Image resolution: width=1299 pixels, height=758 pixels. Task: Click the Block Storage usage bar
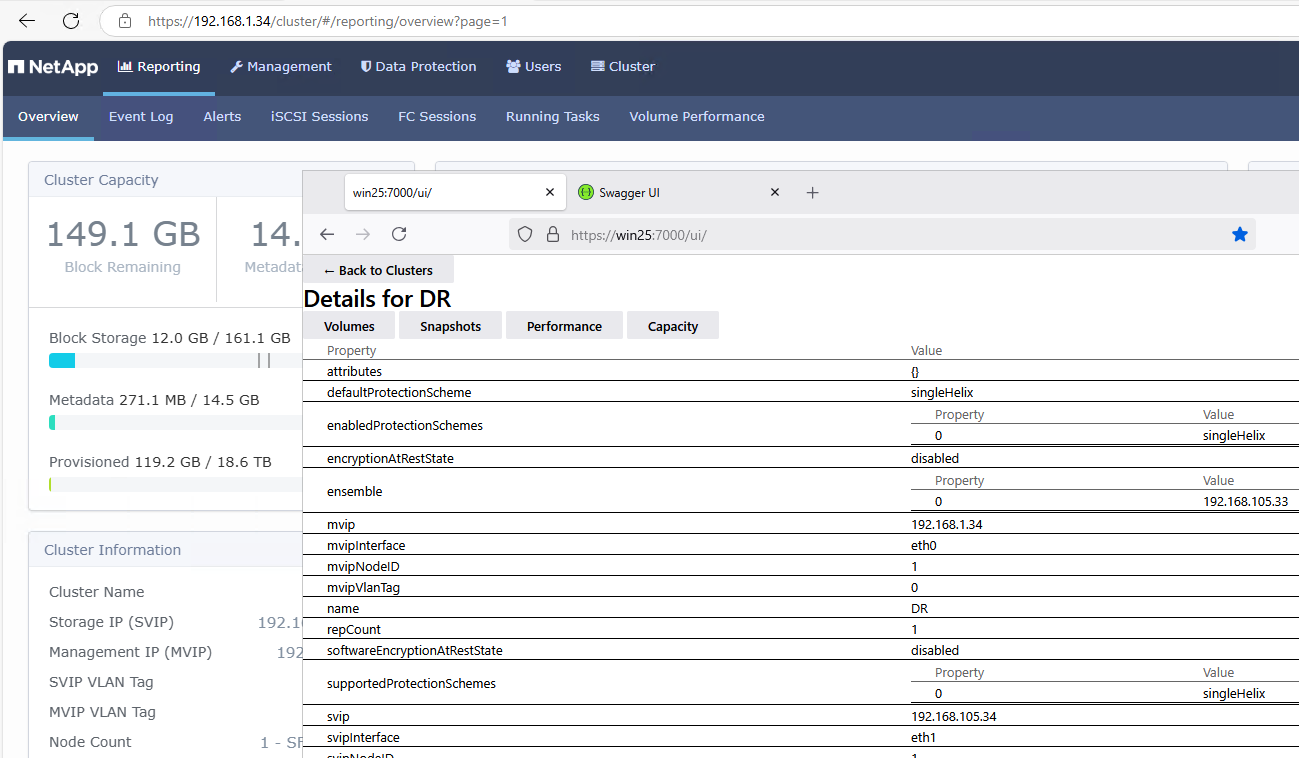coord(175,361)
